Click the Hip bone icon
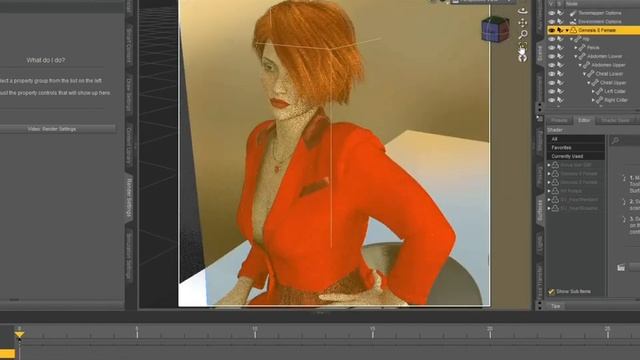 point(578,39)
